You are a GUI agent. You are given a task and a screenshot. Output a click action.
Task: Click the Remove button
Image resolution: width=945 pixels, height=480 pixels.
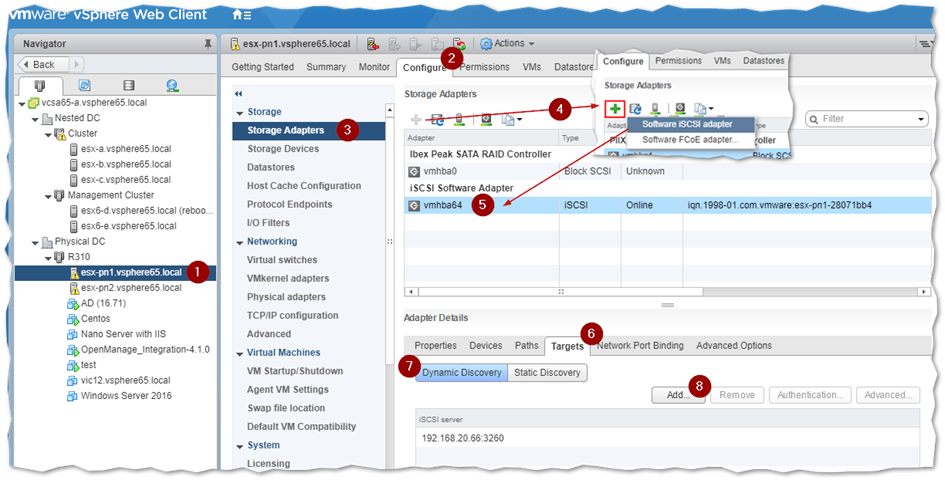coord(737,395)
